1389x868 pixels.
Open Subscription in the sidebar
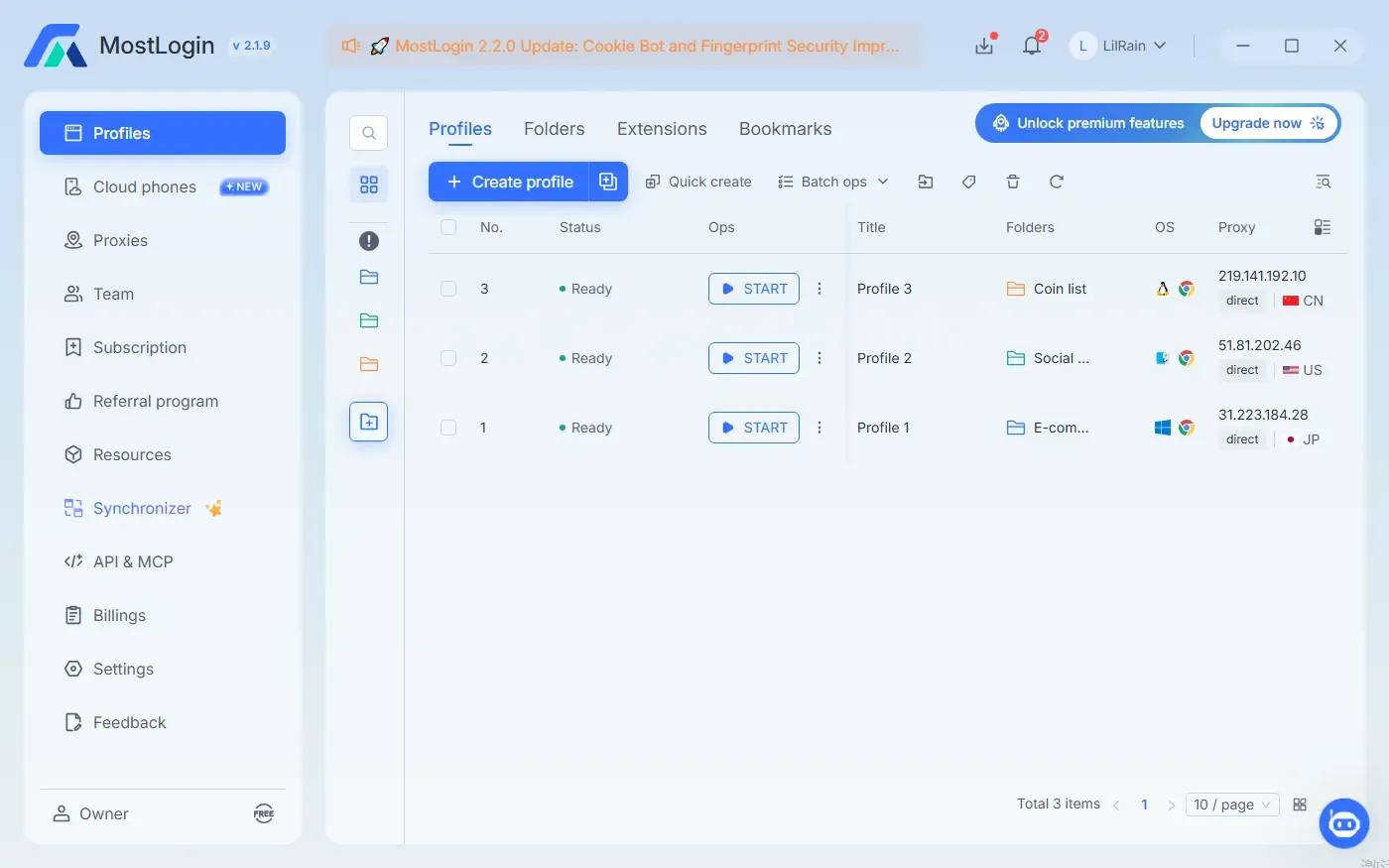click(x=163, y=347)
